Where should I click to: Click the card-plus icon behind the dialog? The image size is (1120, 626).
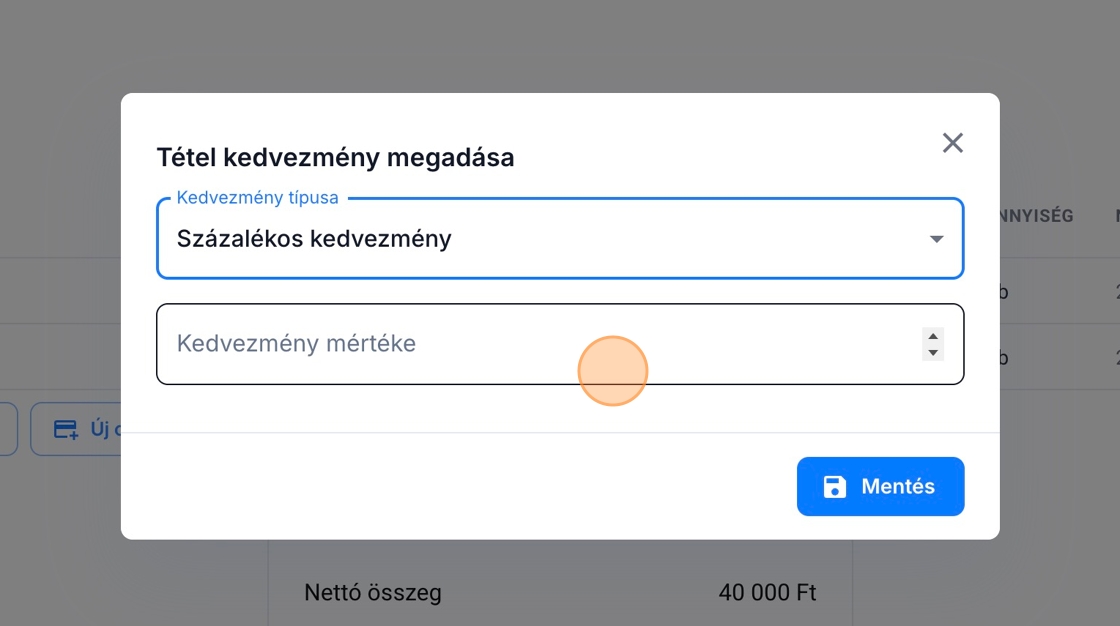(66, 430)
